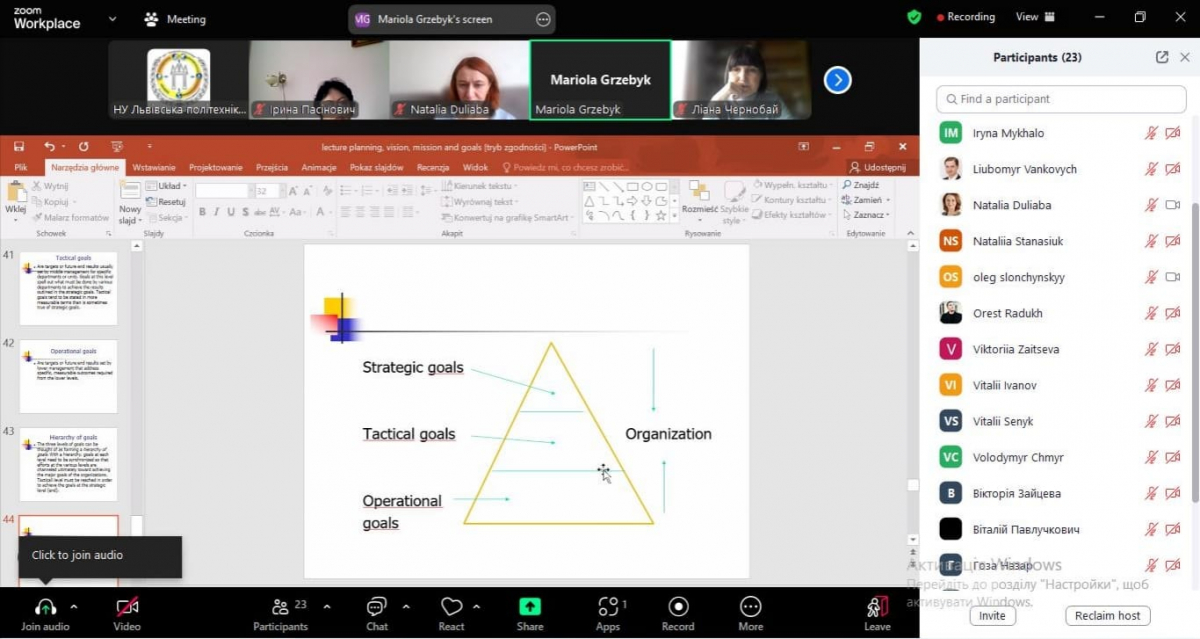Pop out the Participants panel
Viewport: 1200px width, 639px height.
coord(1161,58)
